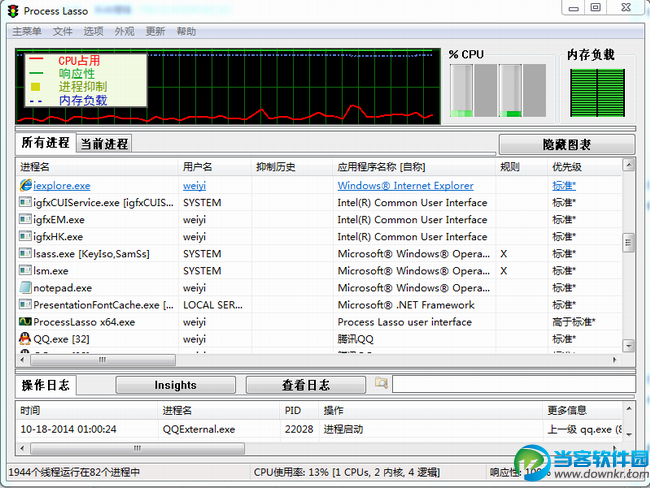650x488 pixels.
Task: Sort by the 进程名 column header
Action: (x=97, y=167)
